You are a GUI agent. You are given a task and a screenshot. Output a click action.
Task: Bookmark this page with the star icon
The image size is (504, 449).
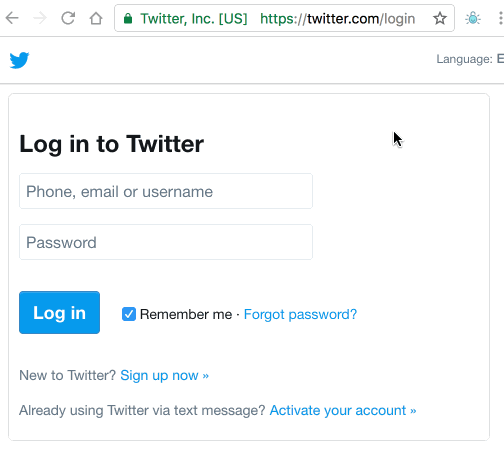point(440,18)
